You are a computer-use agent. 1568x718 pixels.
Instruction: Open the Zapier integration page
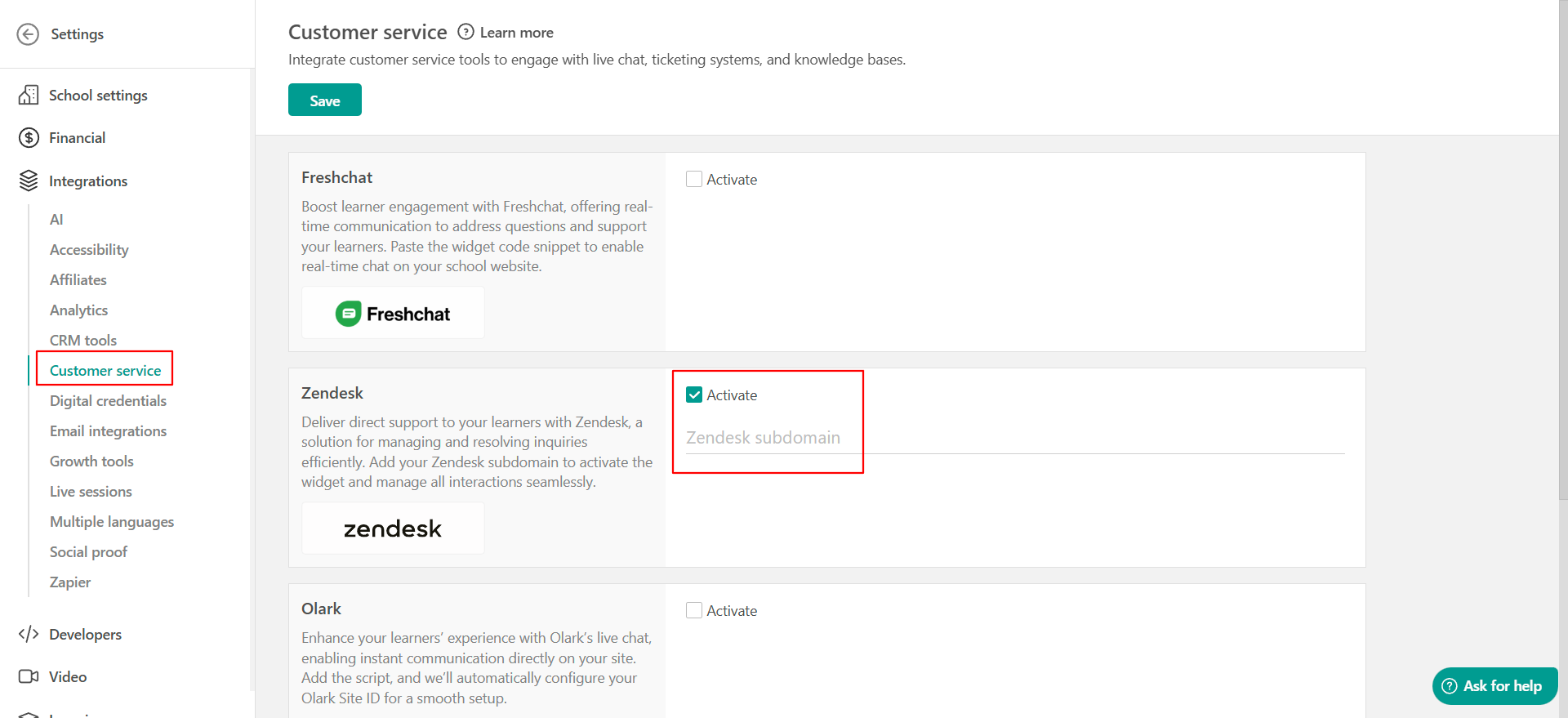point(70,582)
